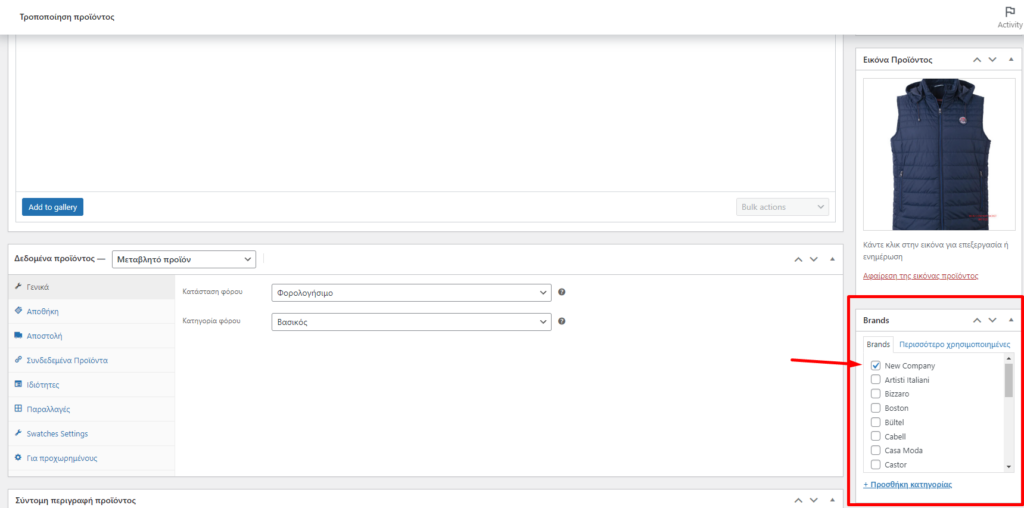Enable the Casa Moda brand checkbox
Screen dimensions: 1024x508
(x=876, y=450)
